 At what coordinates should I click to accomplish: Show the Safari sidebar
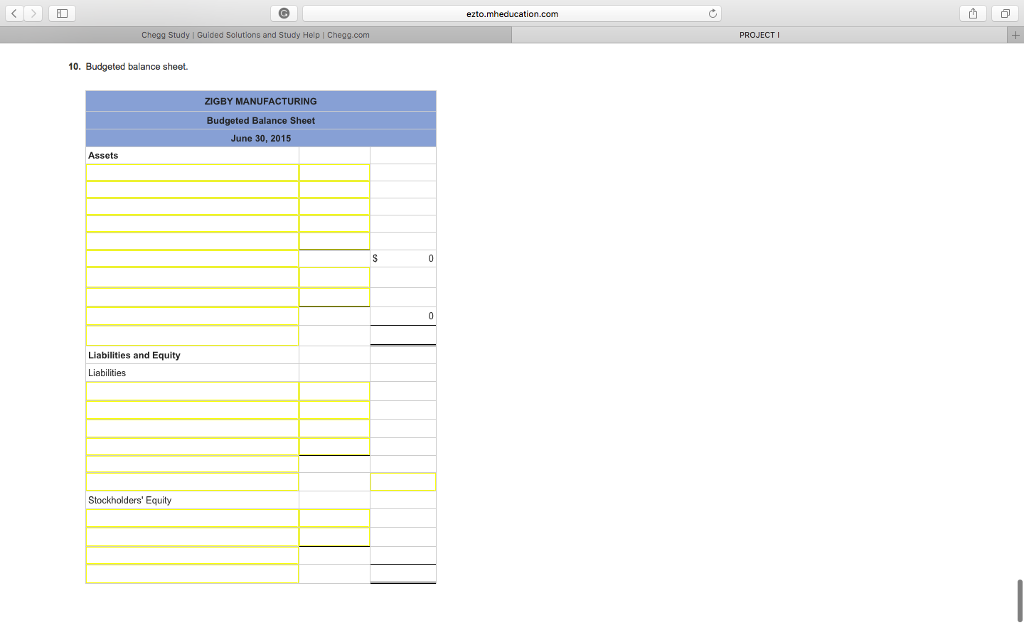(x=62, y=13)
